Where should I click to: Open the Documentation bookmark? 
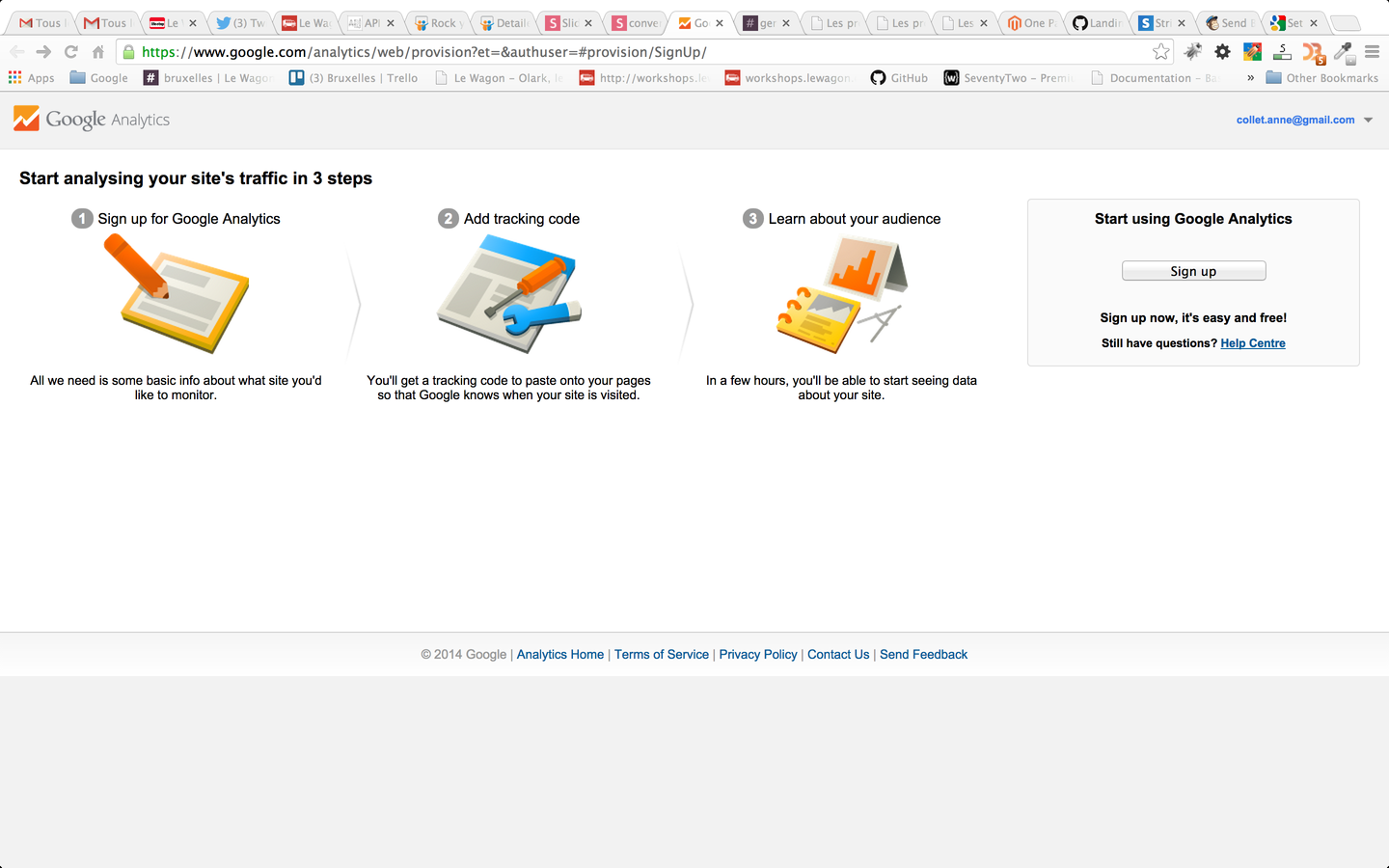(1155, 78)
